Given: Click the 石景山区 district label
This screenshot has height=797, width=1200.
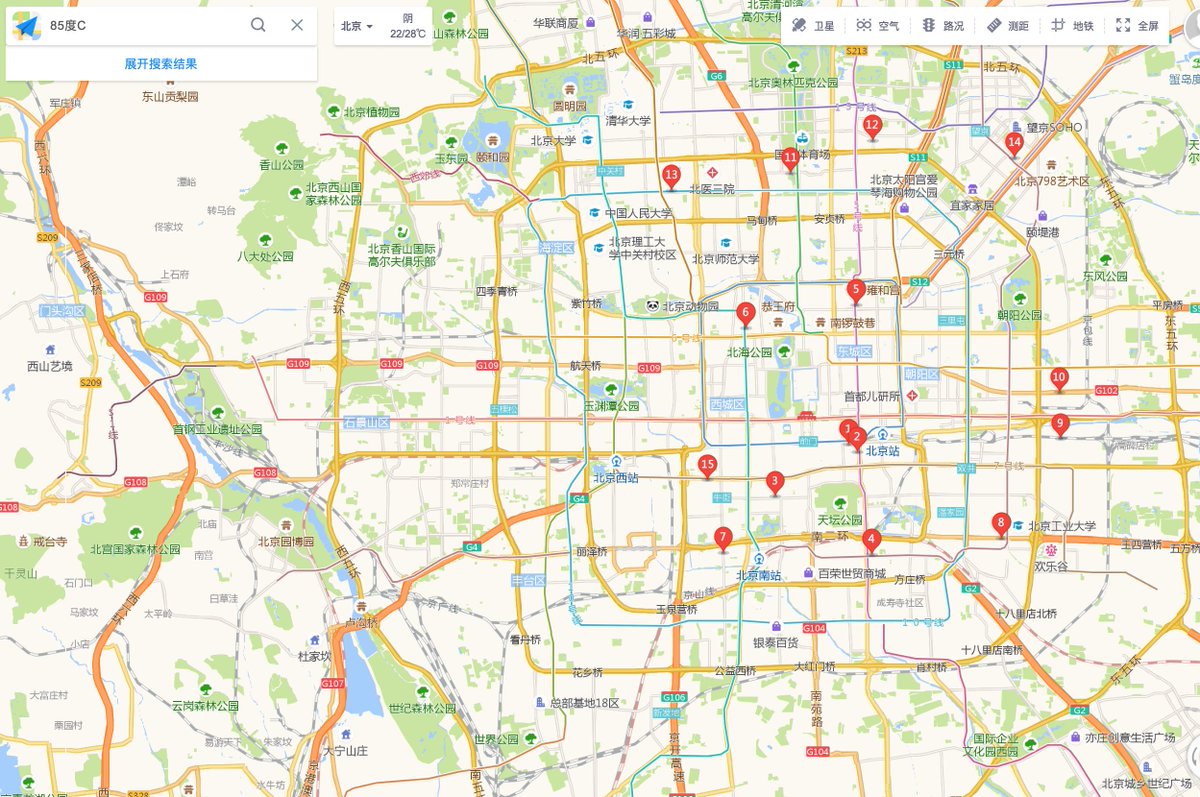Looking at the screenshot, I should [365, 423].
